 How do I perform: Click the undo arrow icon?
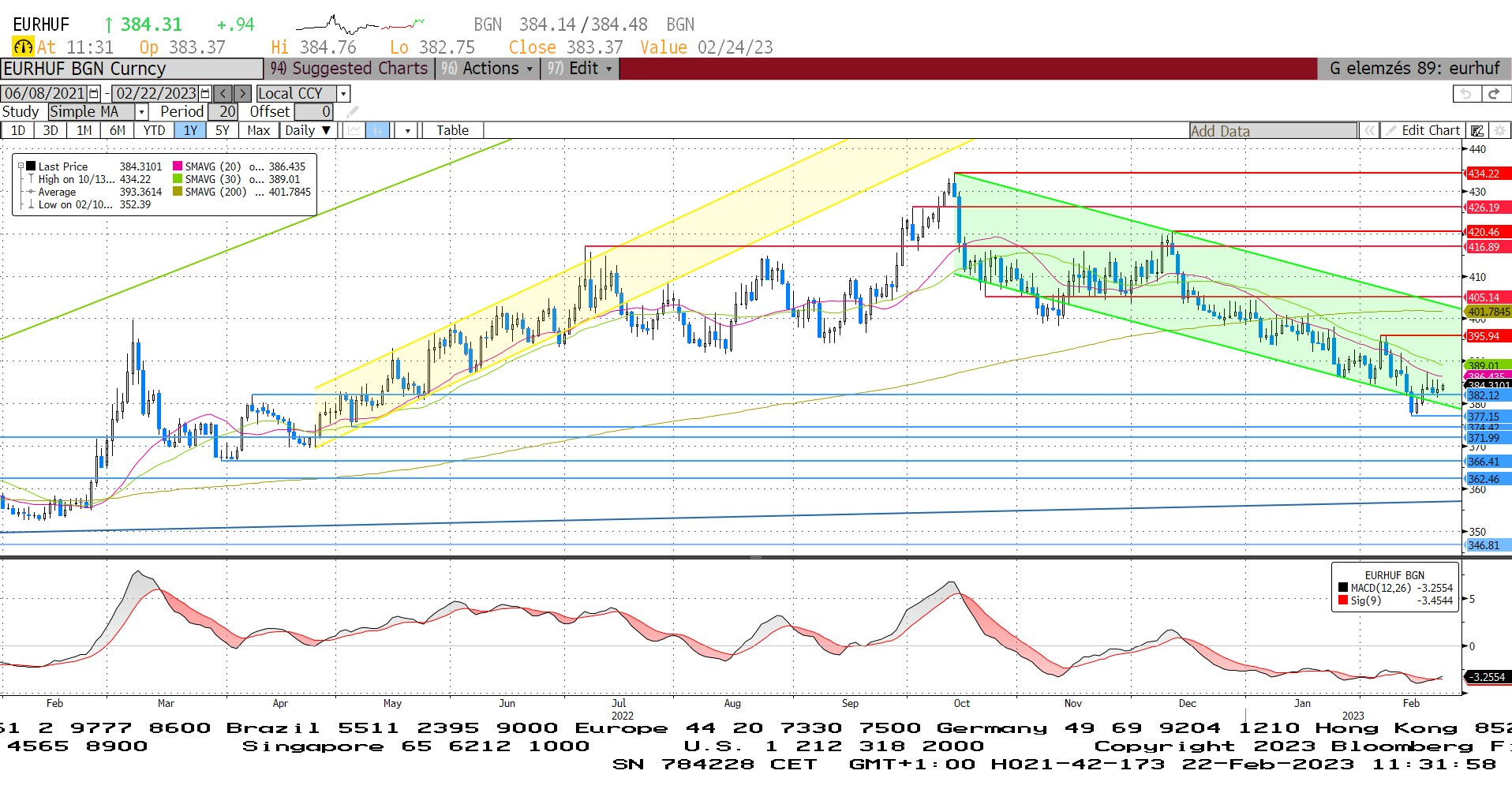[x=1466, y=93]
